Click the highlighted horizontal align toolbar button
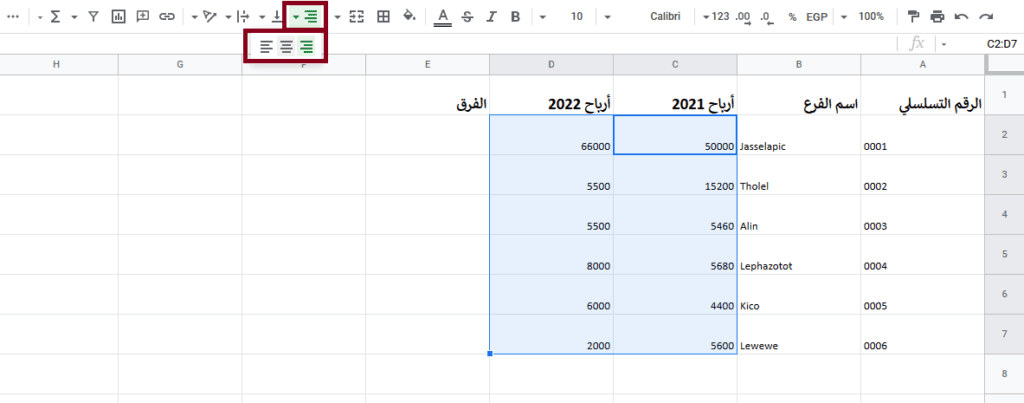The height and width of the screenshot is (403, 1024). pyautogui.click(x=305, y=17)
